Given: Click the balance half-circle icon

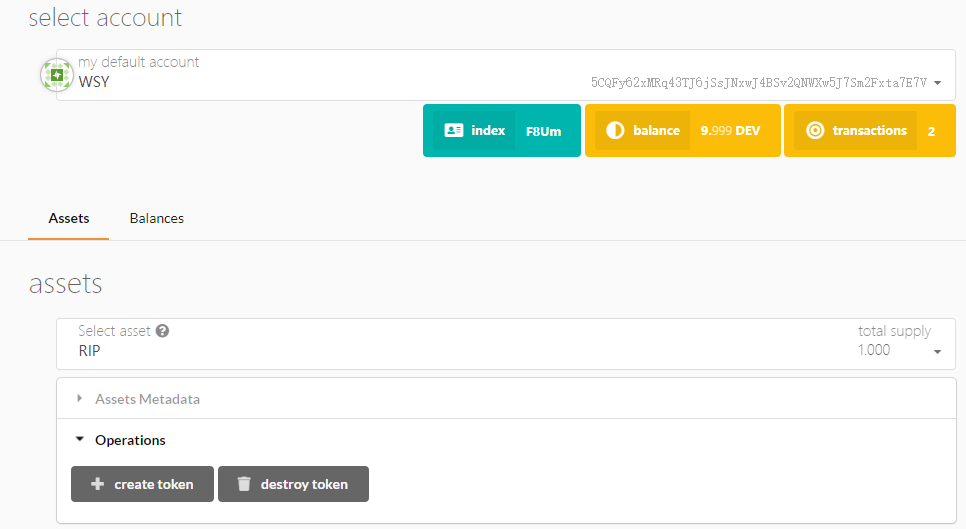Looking at the screenshot, I should point(615,130).
